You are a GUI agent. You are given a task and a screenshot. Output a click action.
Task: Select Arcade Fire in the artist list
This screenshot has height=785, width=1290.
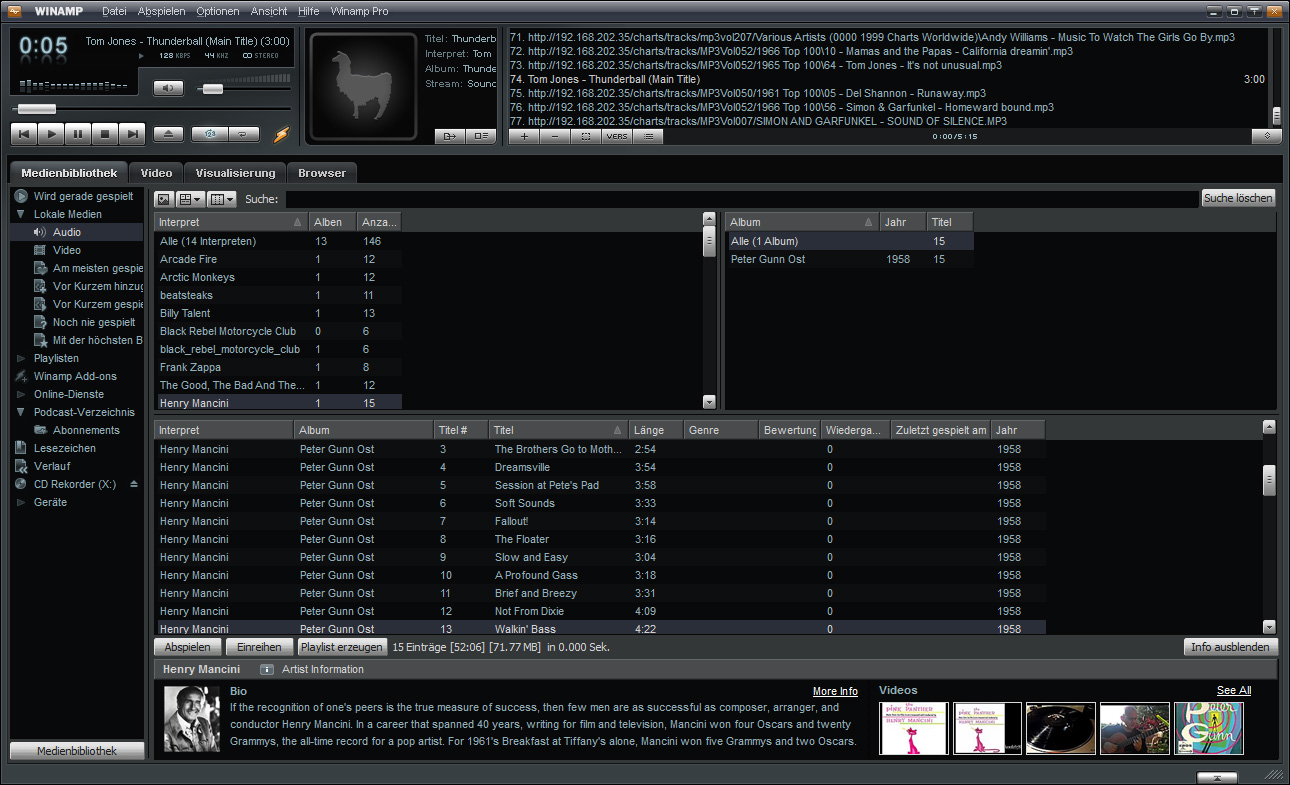278,259
